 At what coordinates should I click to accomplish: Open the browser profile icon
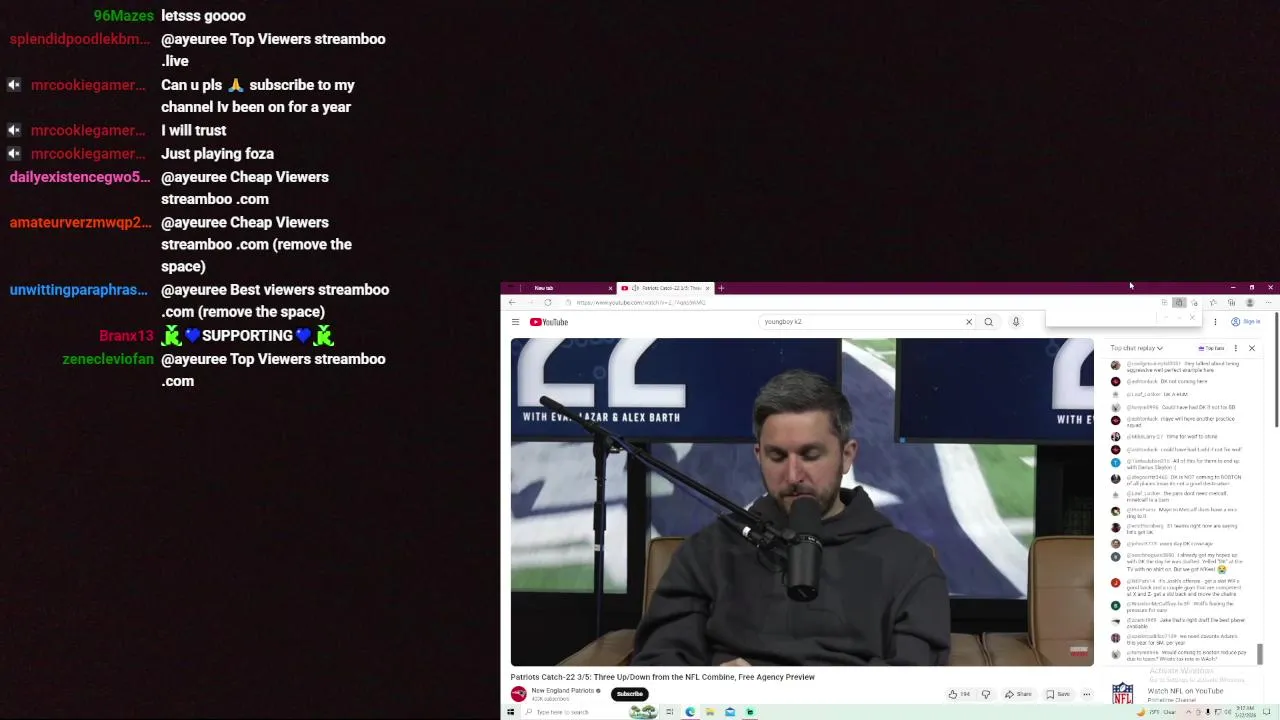(x=1250, y=302)
